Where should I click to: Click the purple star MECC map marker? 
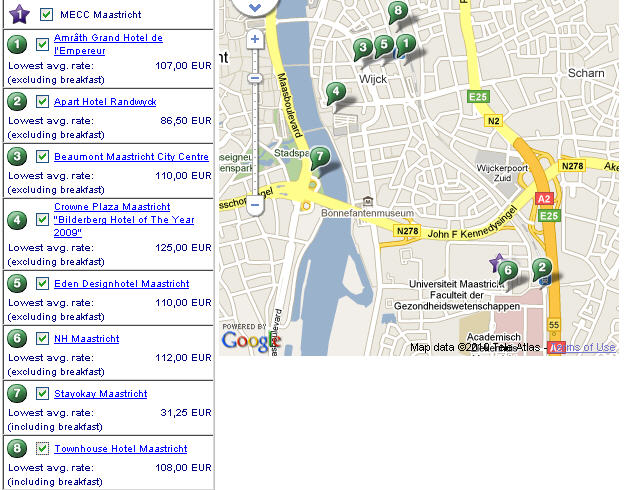point(496,262)
